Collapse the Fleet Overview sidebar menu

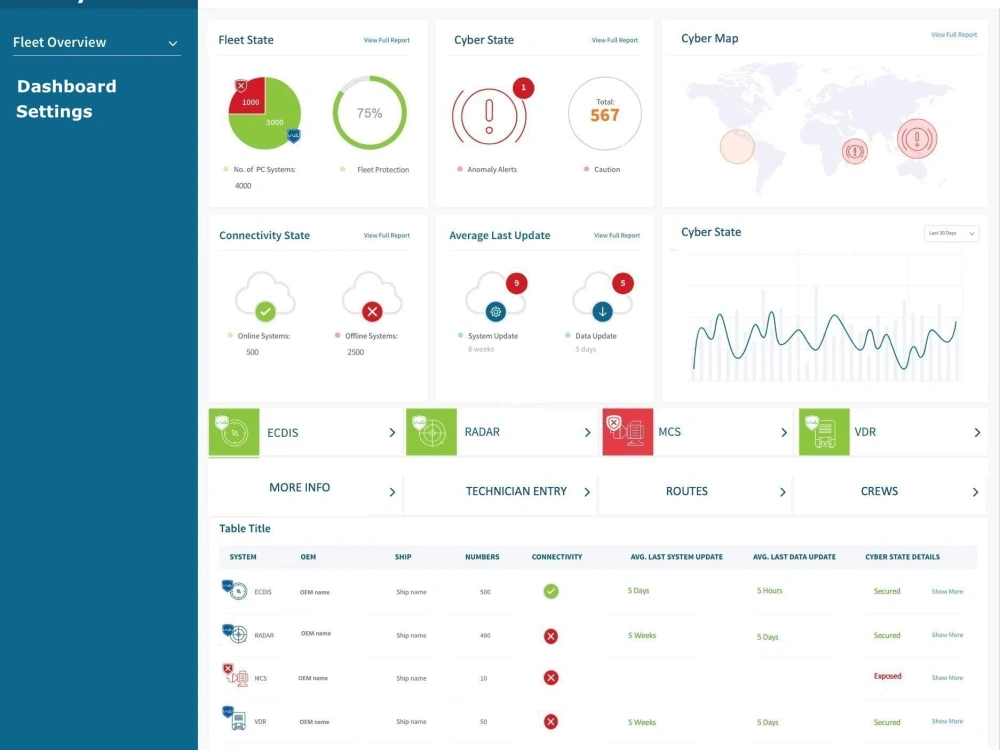[x=172, y=44]
